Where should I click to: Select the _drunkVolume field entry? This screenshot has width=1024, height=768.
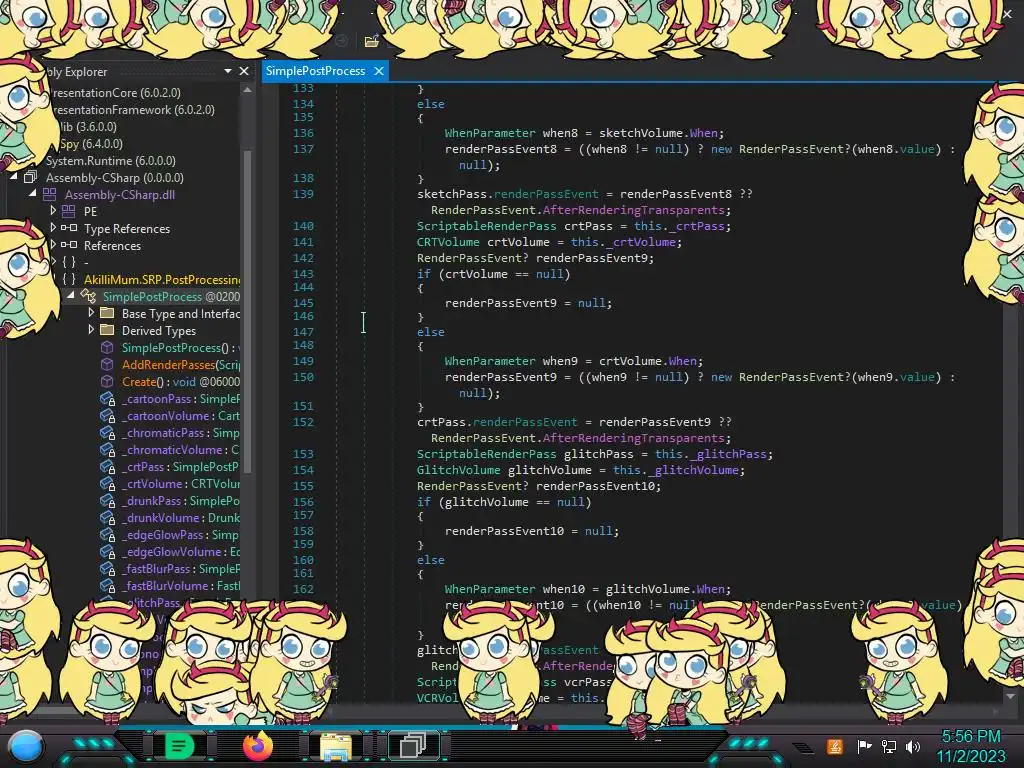181,517
